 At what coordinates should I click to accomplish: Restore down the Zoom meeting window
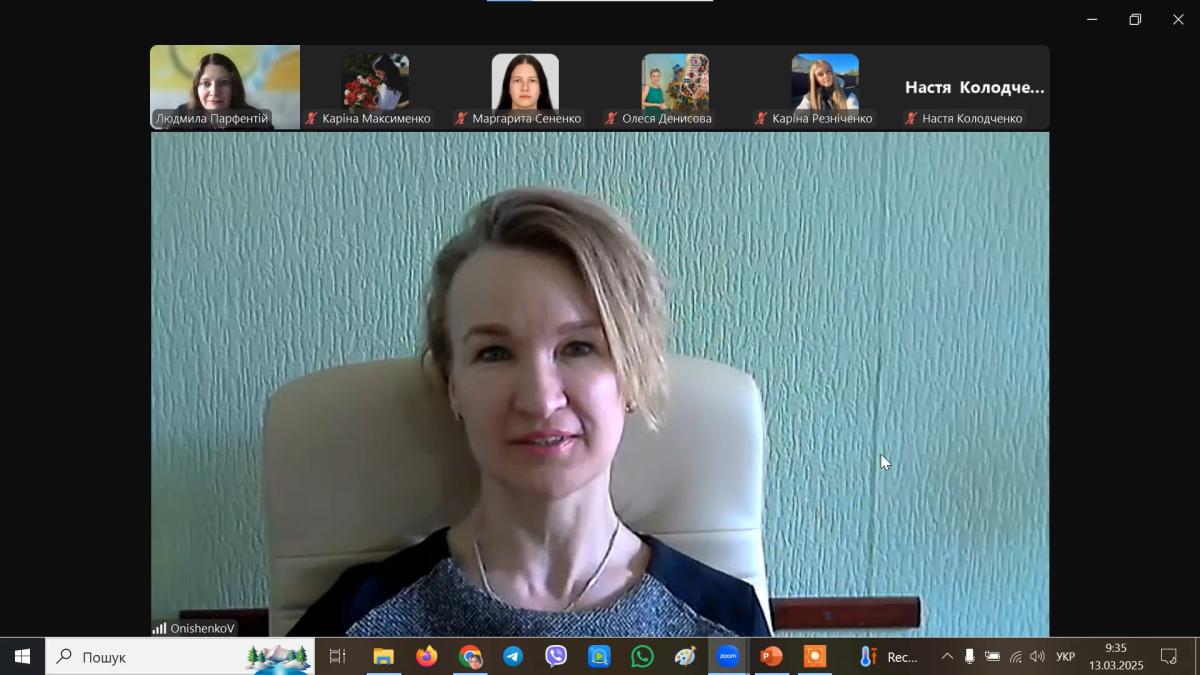pyautogui.click(x=1135, y=19)
